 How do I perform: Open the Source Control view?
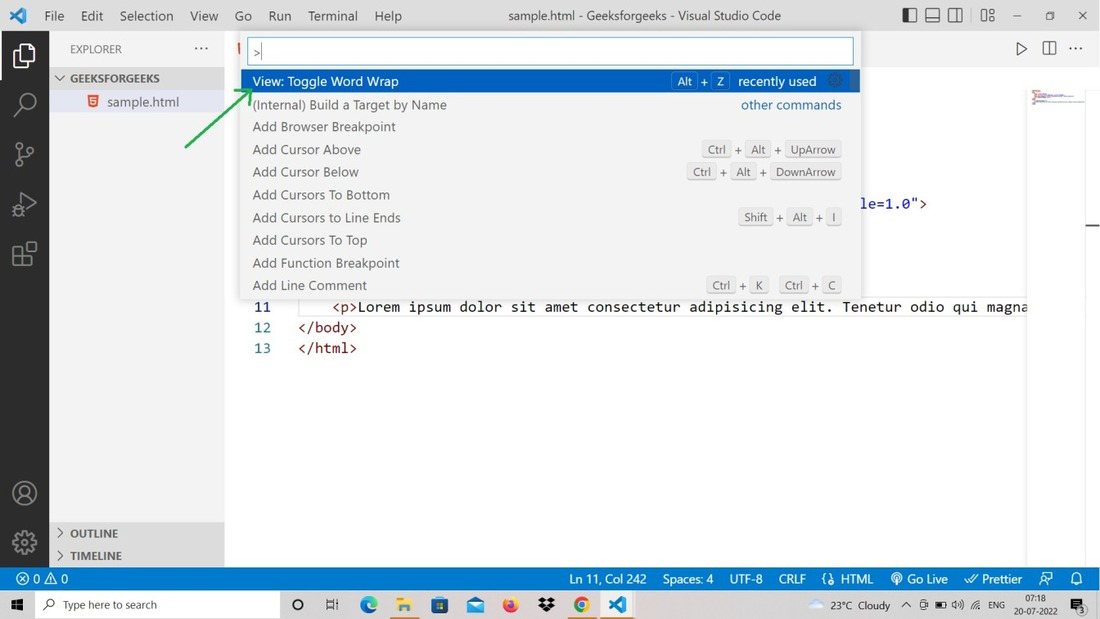[24, 154]
